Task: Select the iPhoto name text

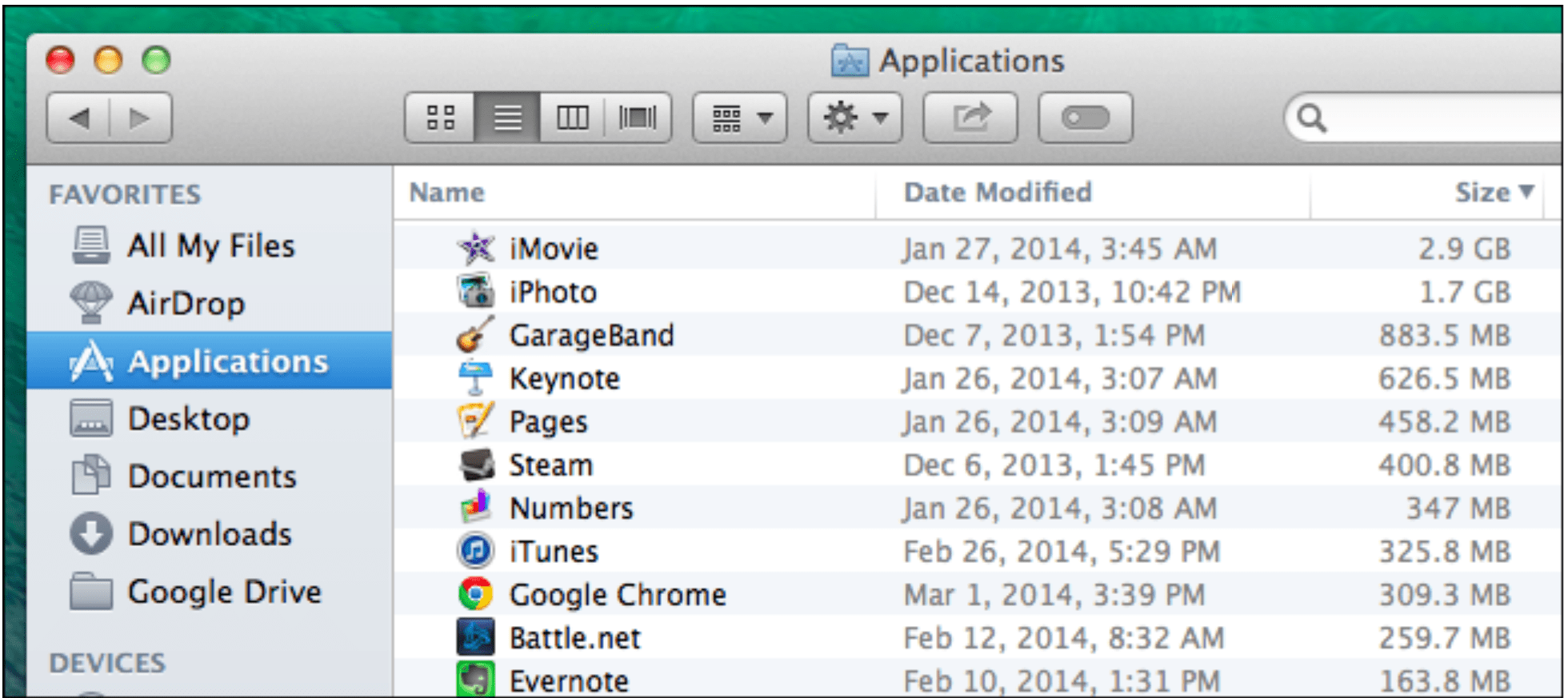Action: [553, 292]
